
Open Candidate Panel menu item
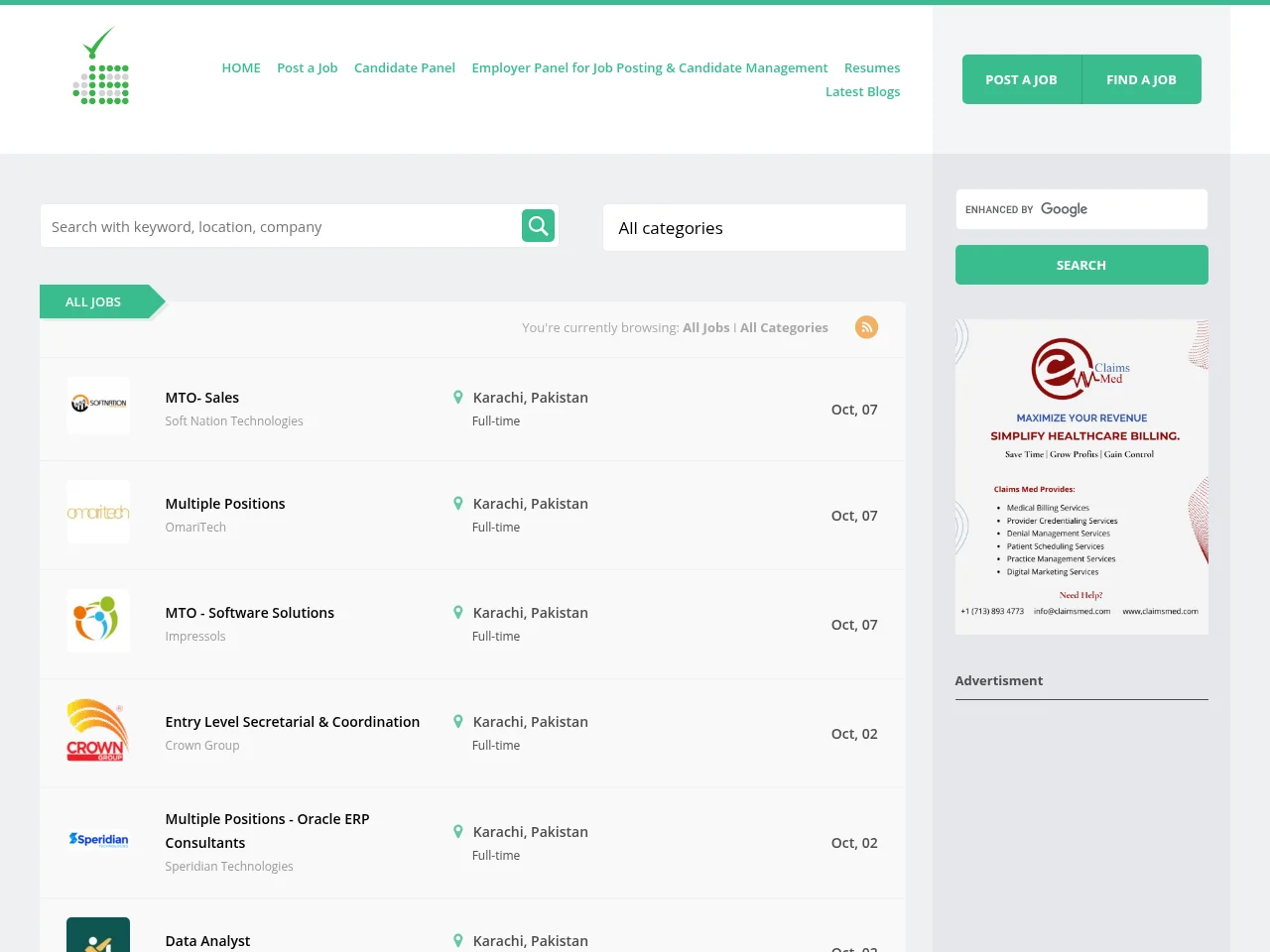[405, 67]
